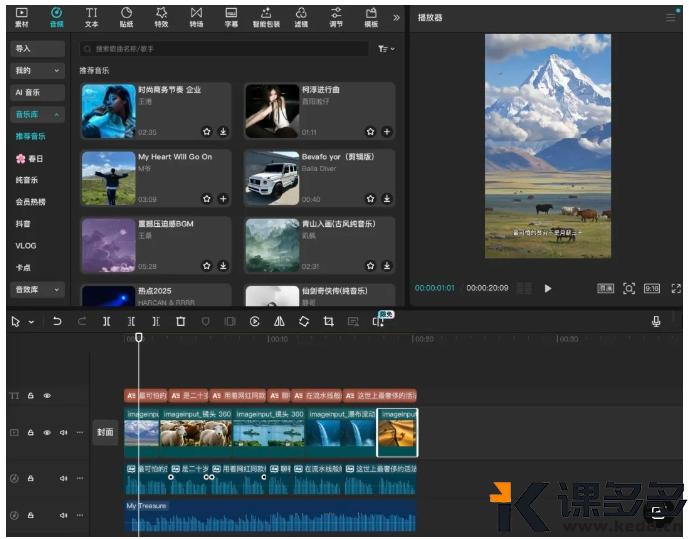Click the delete trash icon in timeline toolbar

(180, 321)
